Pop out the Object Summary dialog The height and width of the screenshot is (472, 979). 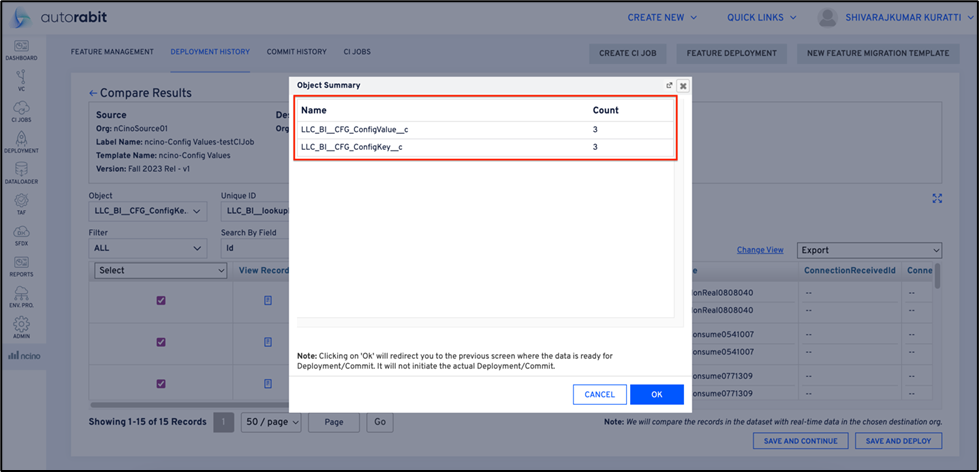(669, 86)
